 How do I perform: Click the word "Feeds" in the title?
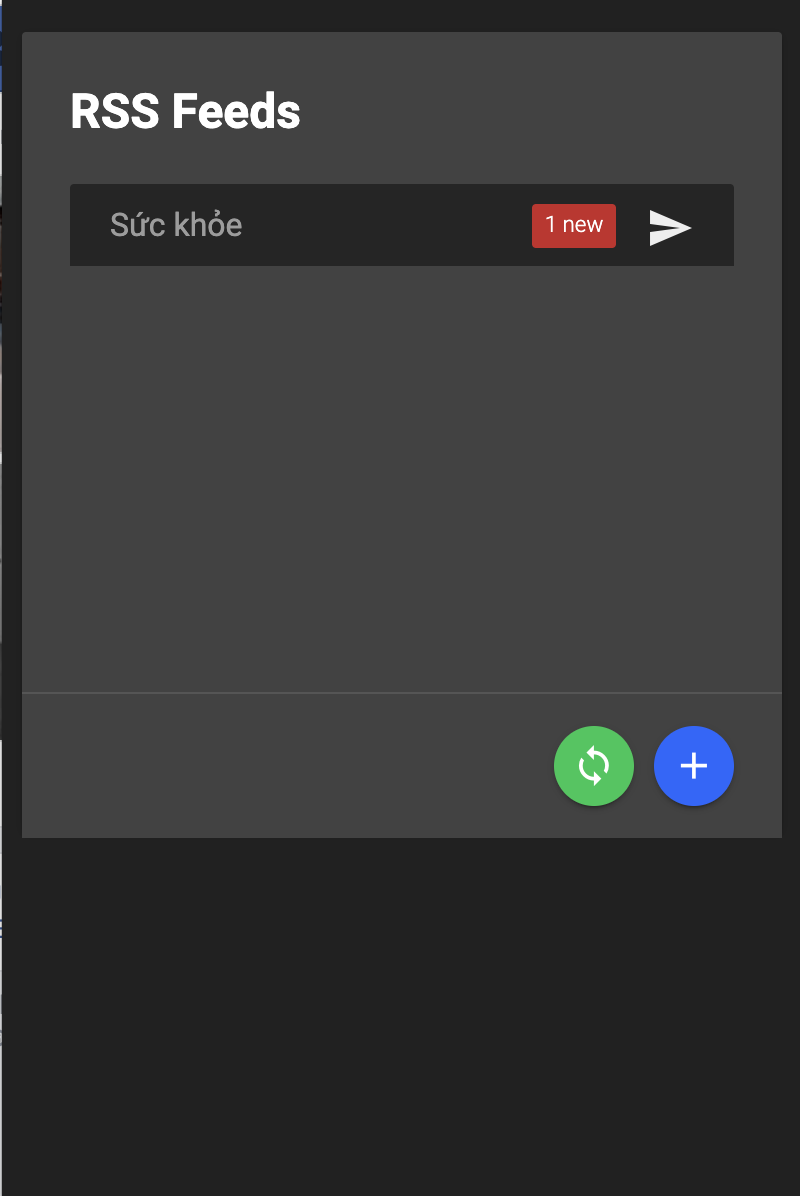[x=236, y=112]
